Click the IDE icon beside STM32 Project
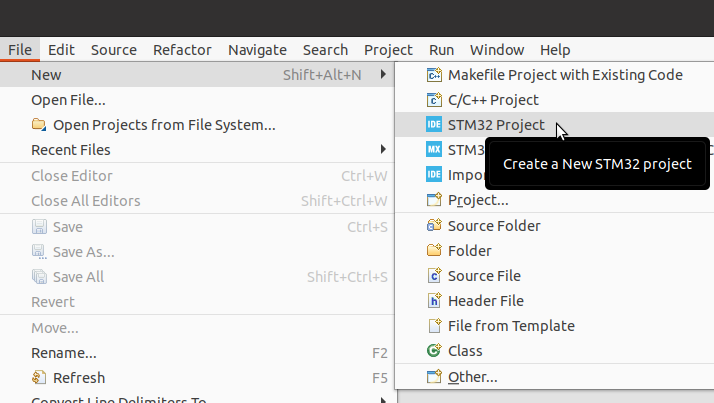This screenshot has height=403, width=714. [434, 124]
